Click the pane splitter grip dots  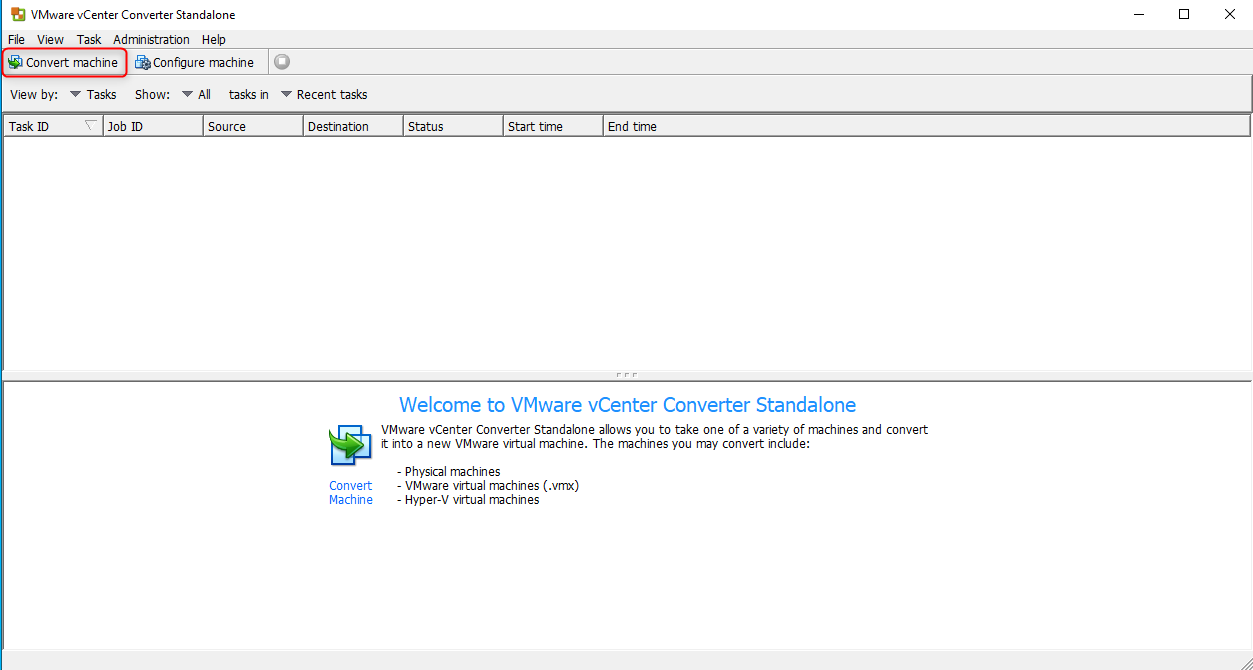[627, 375]
